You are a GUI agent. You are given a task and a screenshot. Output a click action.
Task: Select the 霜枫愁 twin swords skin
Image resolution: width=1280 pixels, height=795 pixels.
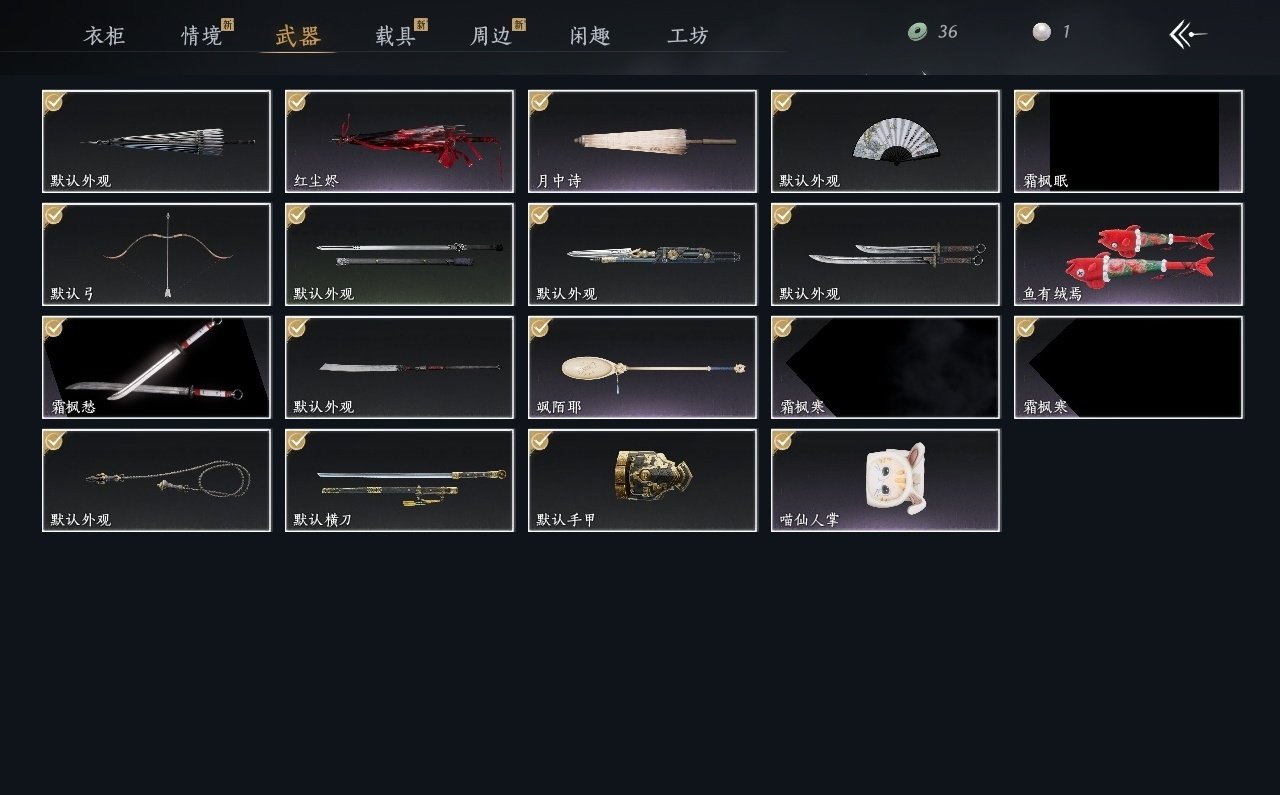point(156,367)
